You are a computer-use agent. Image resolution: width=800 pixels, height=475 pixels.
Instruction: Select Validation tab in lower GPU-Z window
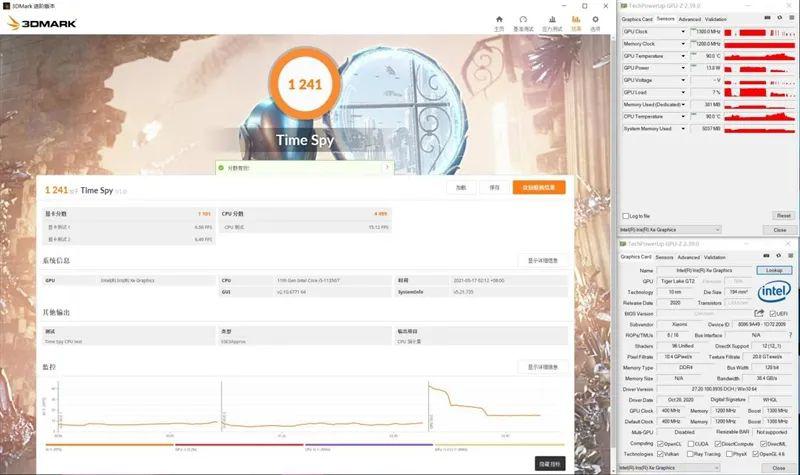point(715,258)
